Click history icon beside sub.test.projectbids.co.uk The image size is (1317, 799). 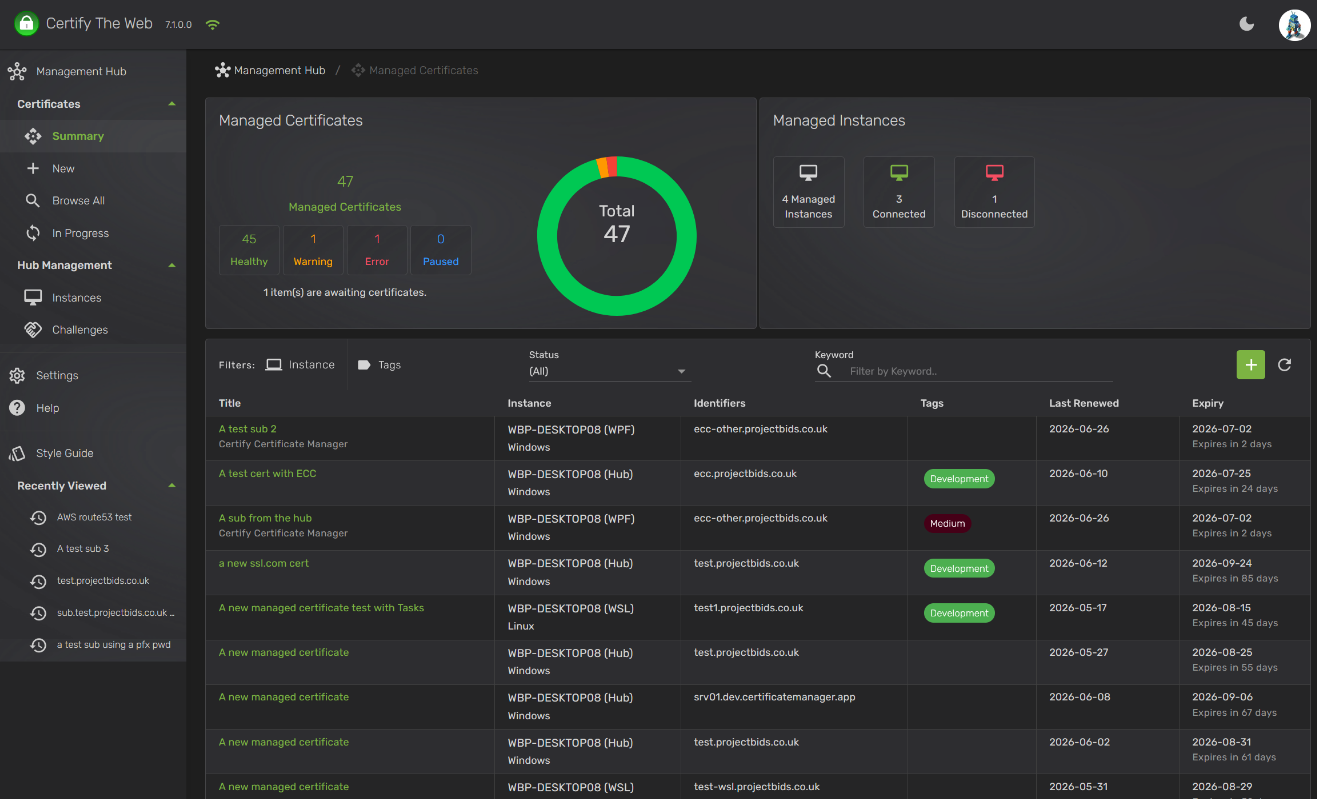(38, 613)
